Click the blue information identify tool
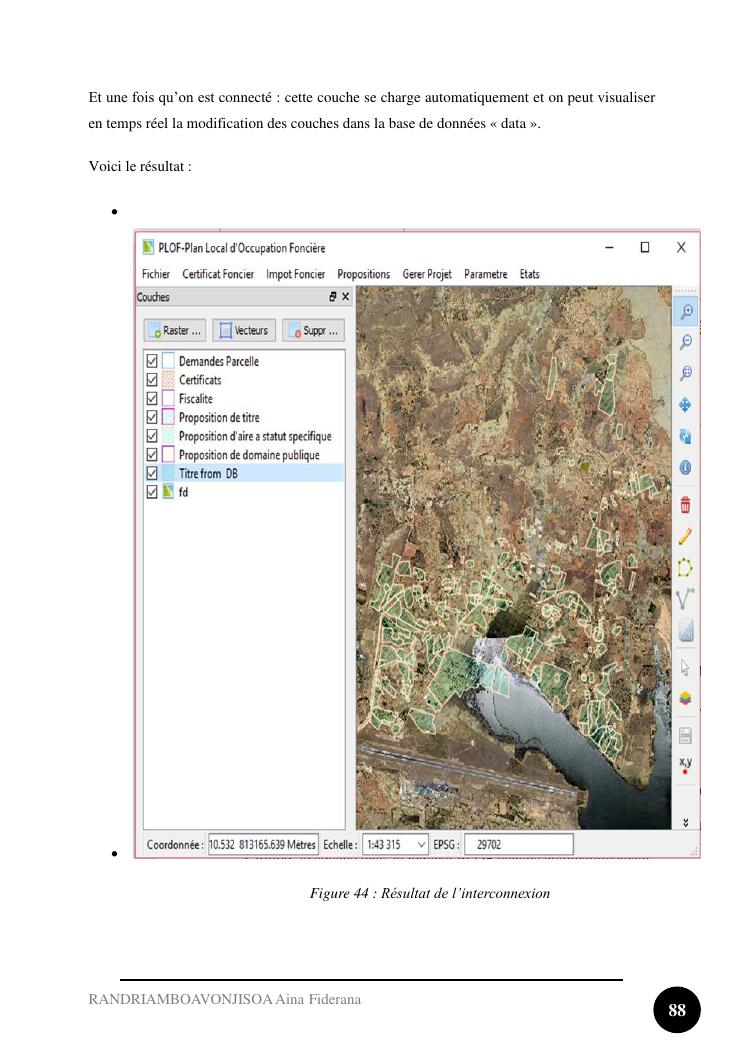This screenshot has width=745, height=1053. 686,467
